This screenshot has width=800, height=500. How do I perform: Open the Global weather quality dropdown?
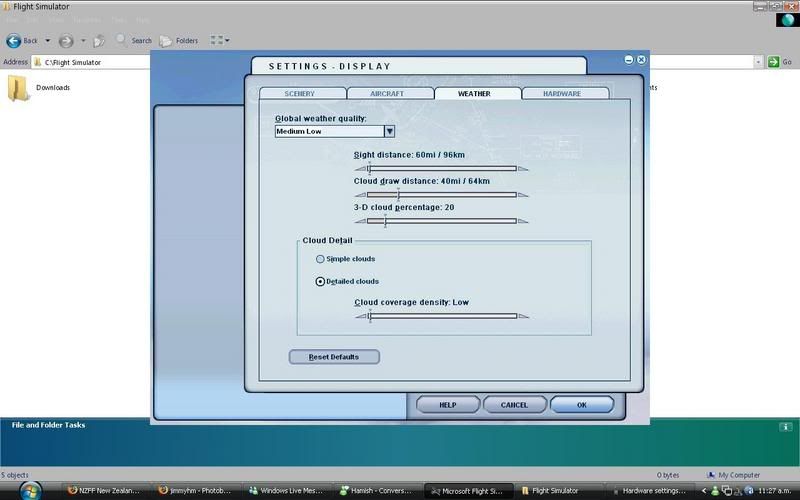[x=390, y=131]
